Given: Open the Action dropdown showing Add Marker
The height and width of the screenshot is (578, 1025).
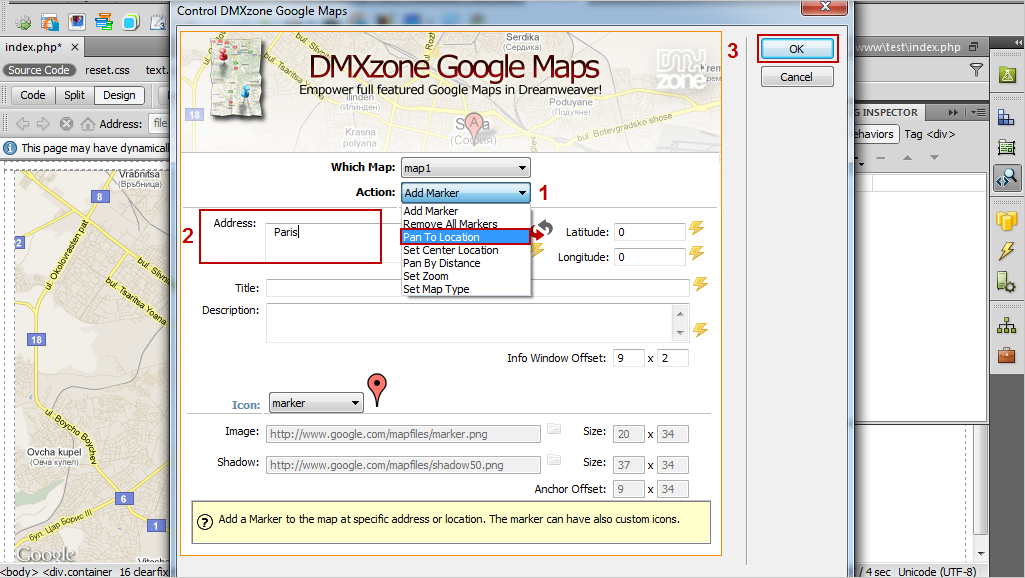Looking at the screenshot, I should [465, 193].
